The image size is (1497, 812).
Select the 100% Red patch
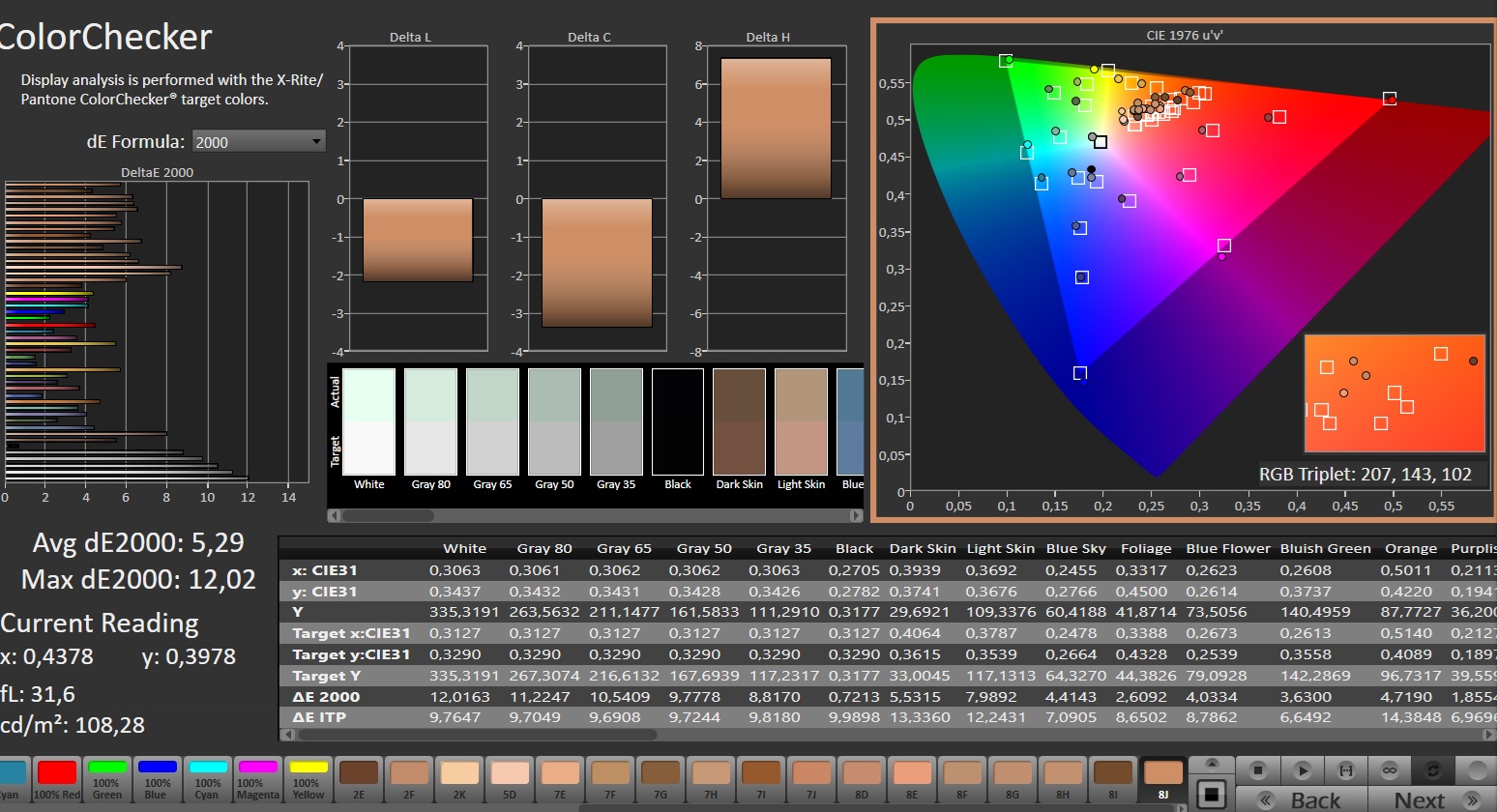pos(57,780)
